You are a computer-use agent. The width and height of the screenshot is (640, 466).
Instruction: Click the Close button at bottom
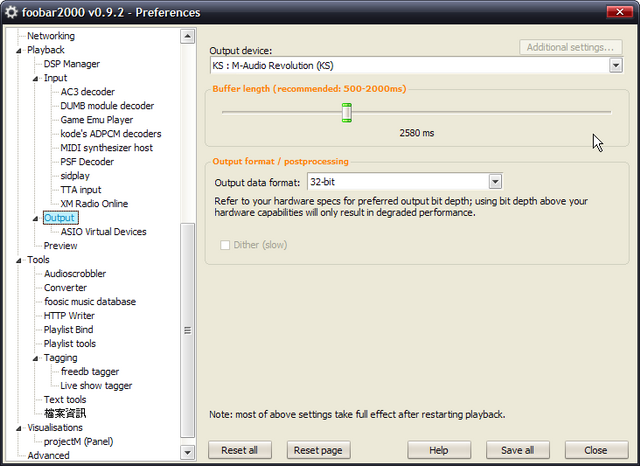pos(596,450)
